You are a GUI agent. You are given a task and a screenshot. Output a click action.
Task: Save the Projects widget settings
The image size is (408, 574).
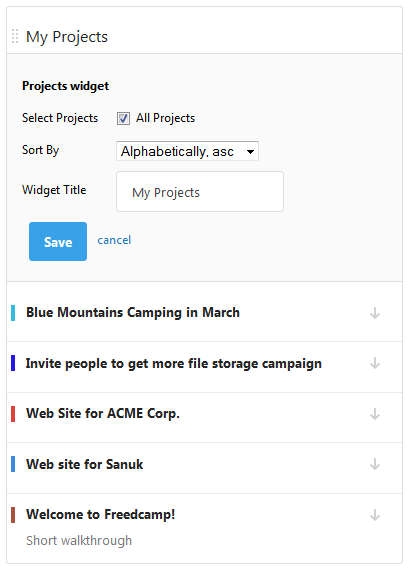click(58, 242)
